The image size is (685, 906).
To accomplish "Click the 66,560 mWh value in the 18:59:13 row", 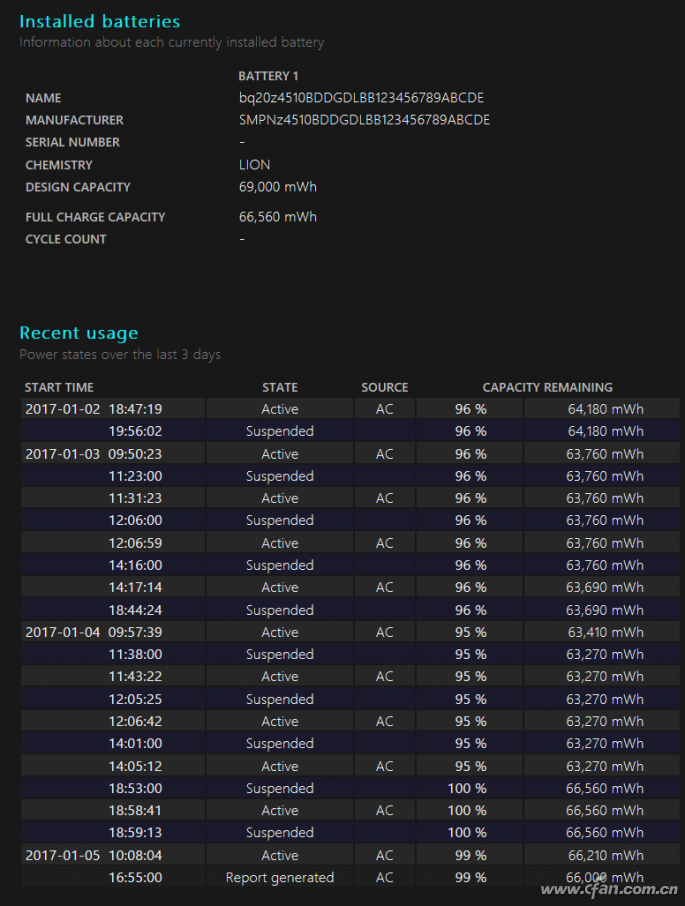I will (x=605, y=832).
